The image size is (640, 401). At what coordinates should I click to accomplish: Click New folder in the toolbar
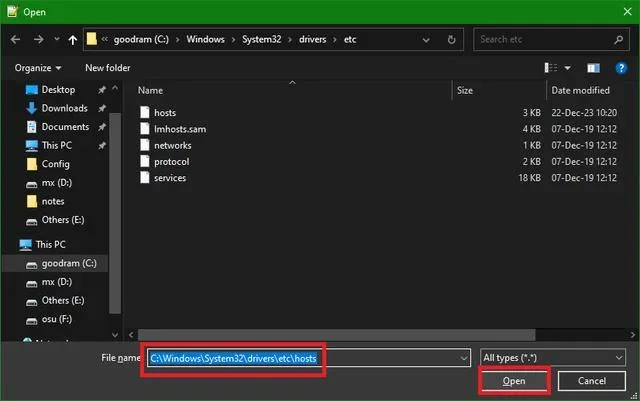point(108,68)
